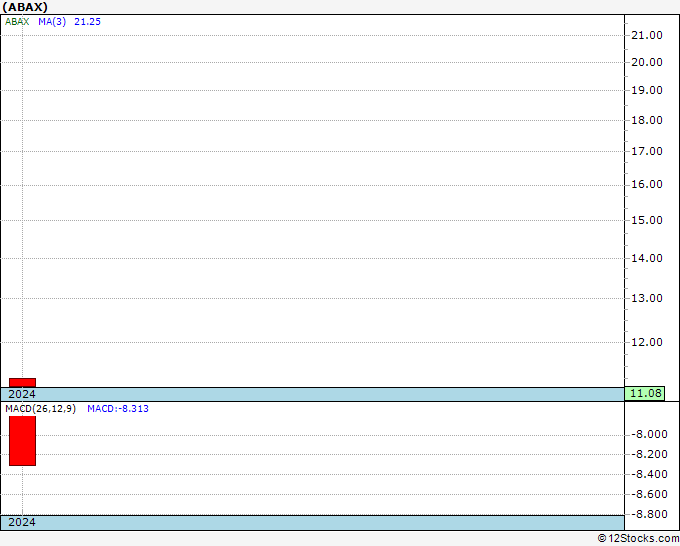Click the 2024 label on the price axis

pyautogui.click(x=22, y=394)
